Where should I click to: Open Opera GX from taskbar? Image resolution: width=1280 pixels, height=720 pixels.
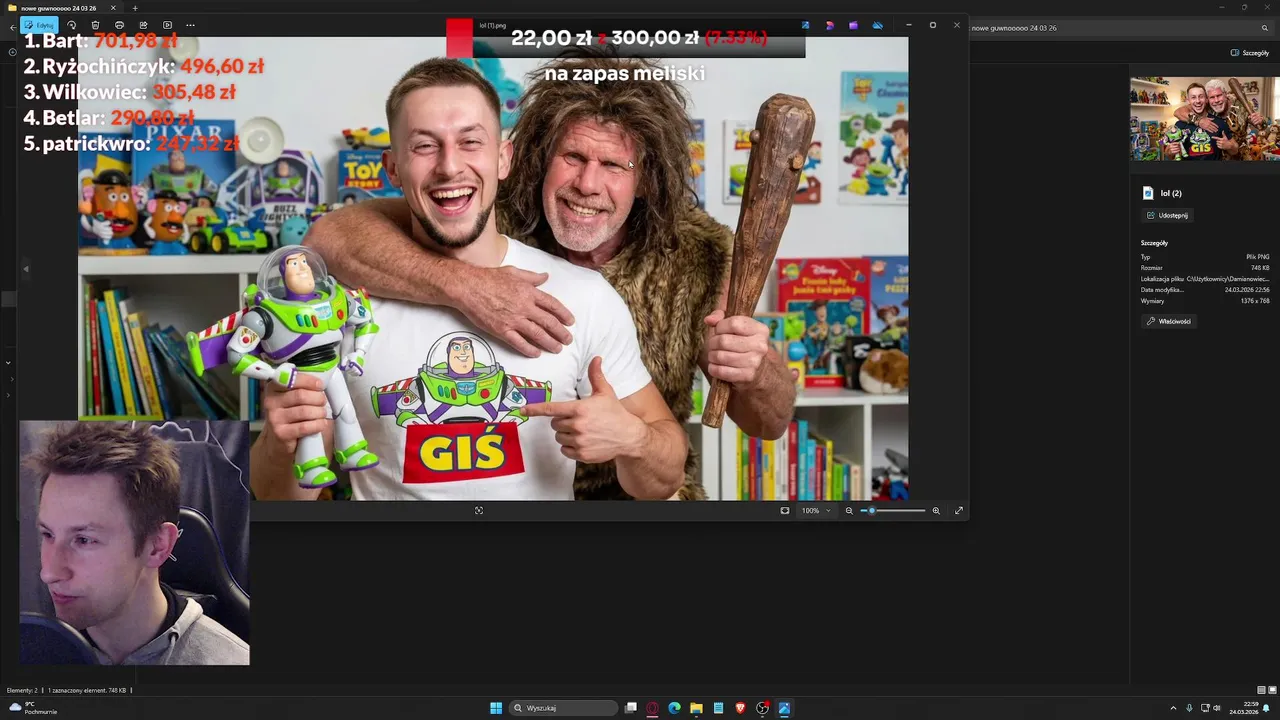point(653,708)
